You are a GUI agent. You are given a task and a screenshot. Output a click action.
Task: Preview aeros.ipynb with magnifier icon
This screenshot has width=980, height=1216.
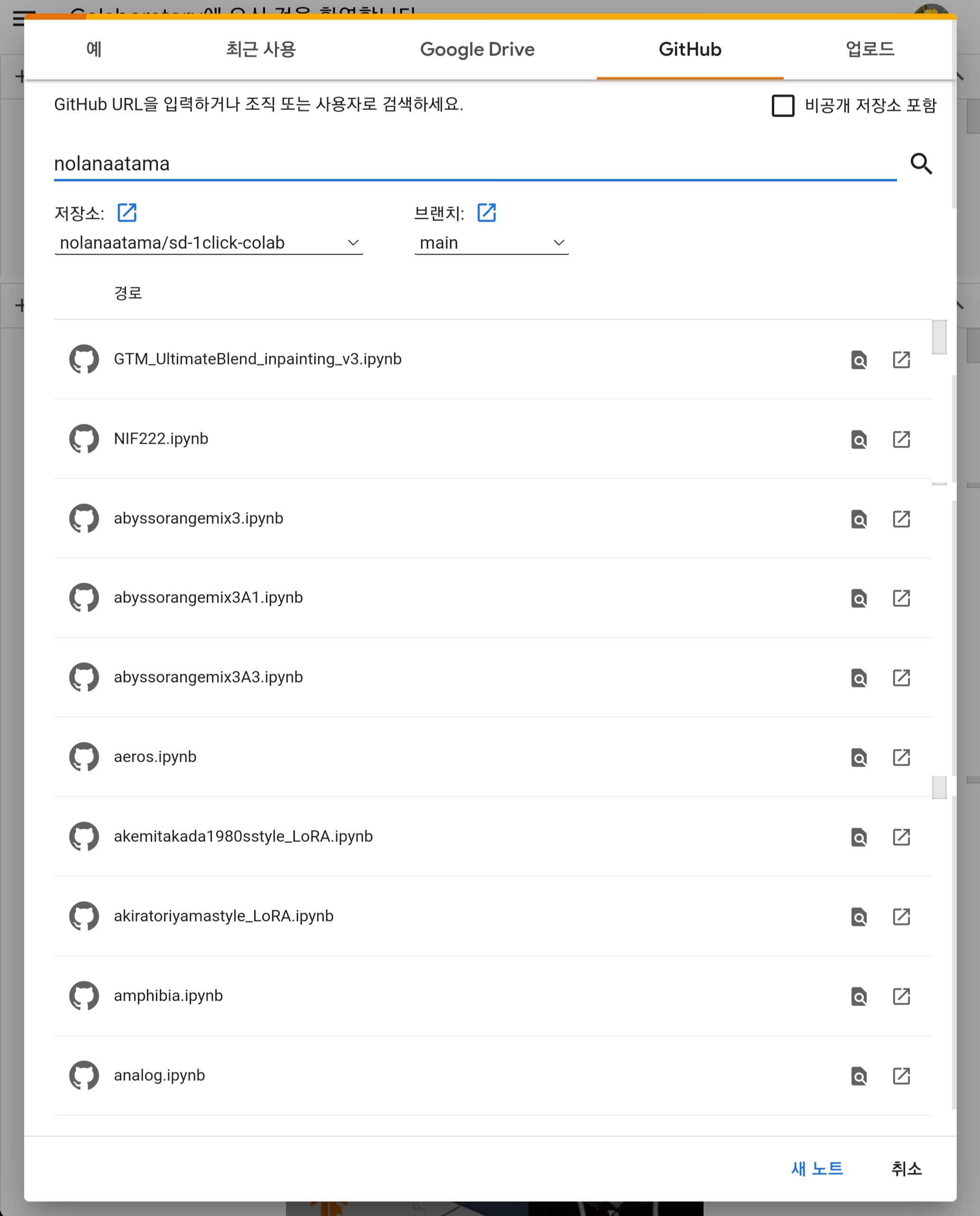click(x=858, y=757)
